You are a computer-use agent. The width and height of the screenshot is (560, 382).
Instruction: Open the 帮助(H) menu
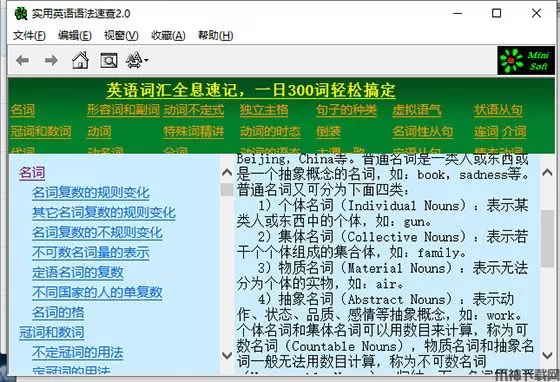tap(215, 35)
